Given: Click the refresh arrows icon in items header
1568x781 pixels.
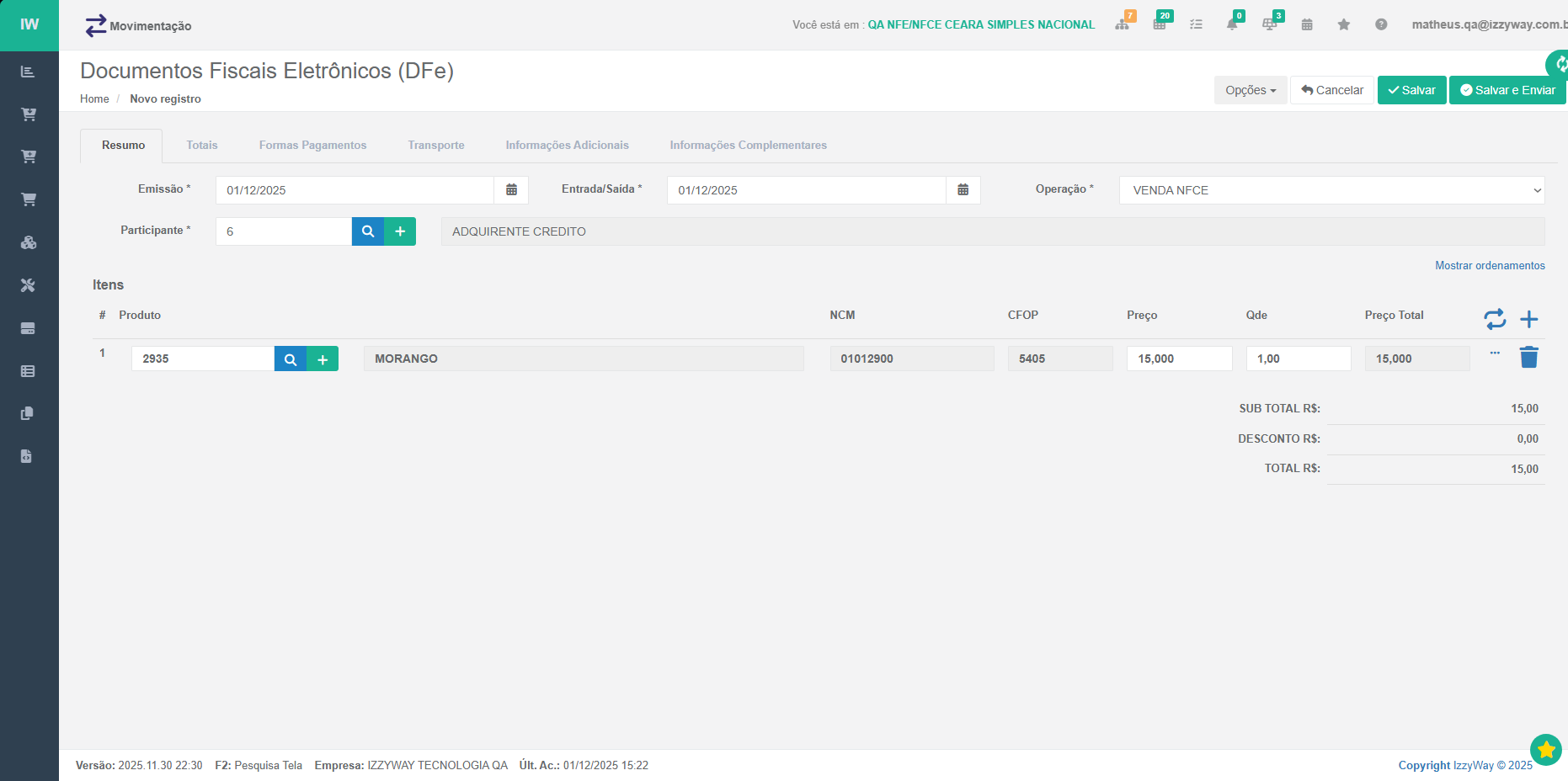Looking at the screenshot, I should [1494, 319].
